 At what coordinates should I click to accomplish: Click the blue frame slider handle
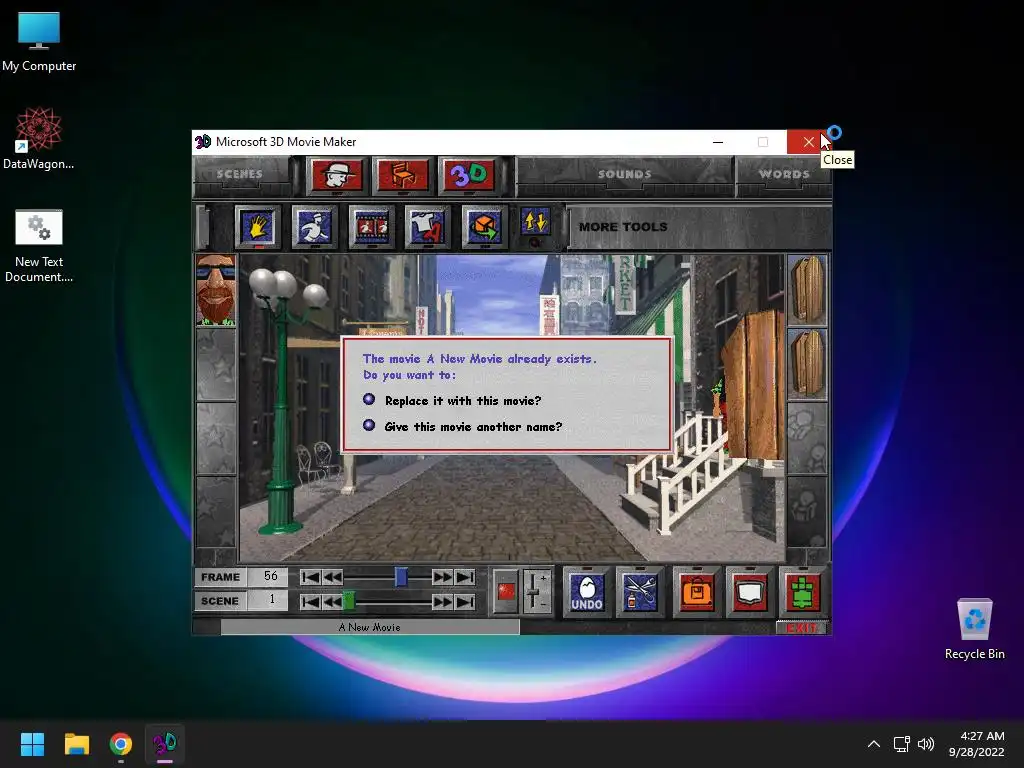(x=401, y=577)
